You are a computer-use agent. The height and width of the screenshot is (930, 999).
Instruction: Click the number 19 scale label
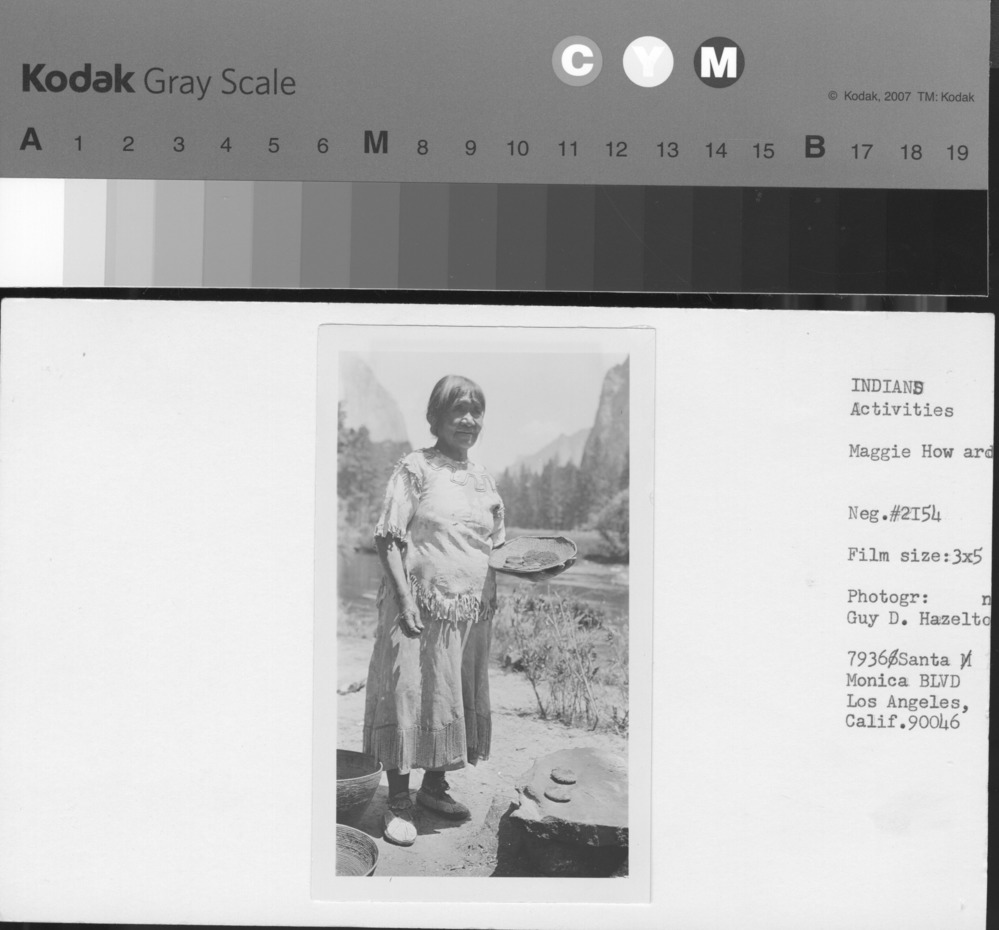point(957,153)
